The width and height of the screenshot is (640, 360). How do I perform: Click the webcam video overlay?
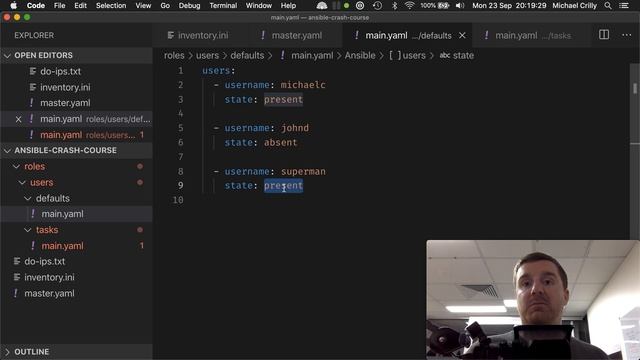[x=533, y=300]
